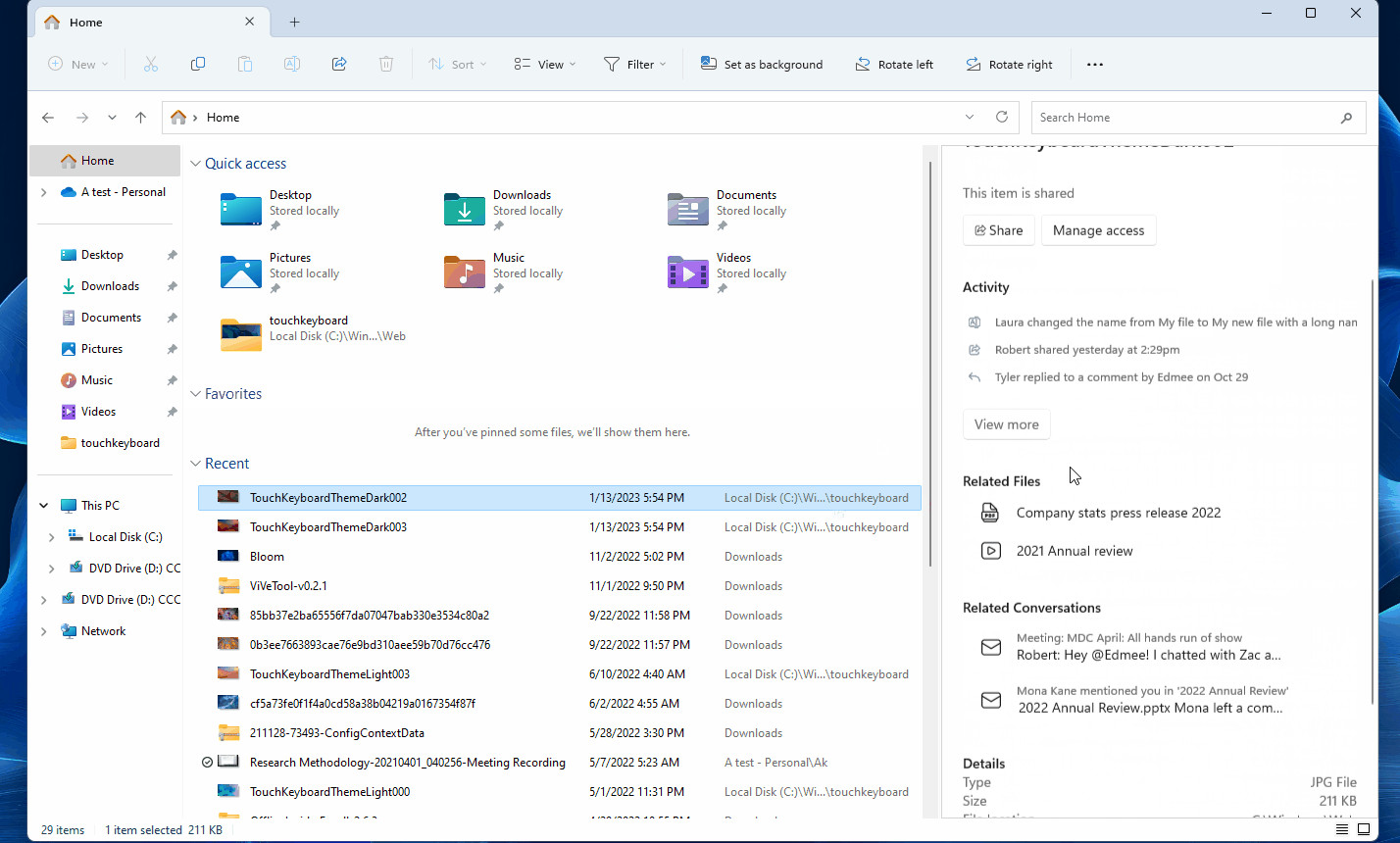
Task: Open the Sort dropdown
Action: [x=458, y=65]
